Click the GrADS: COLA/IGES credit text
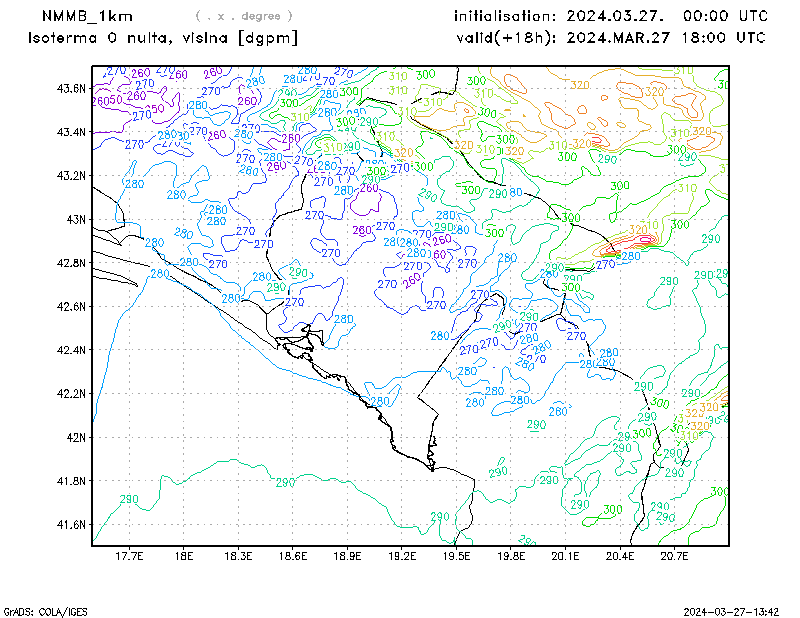Viewport: 800px width, 618px height. point(46,612)
